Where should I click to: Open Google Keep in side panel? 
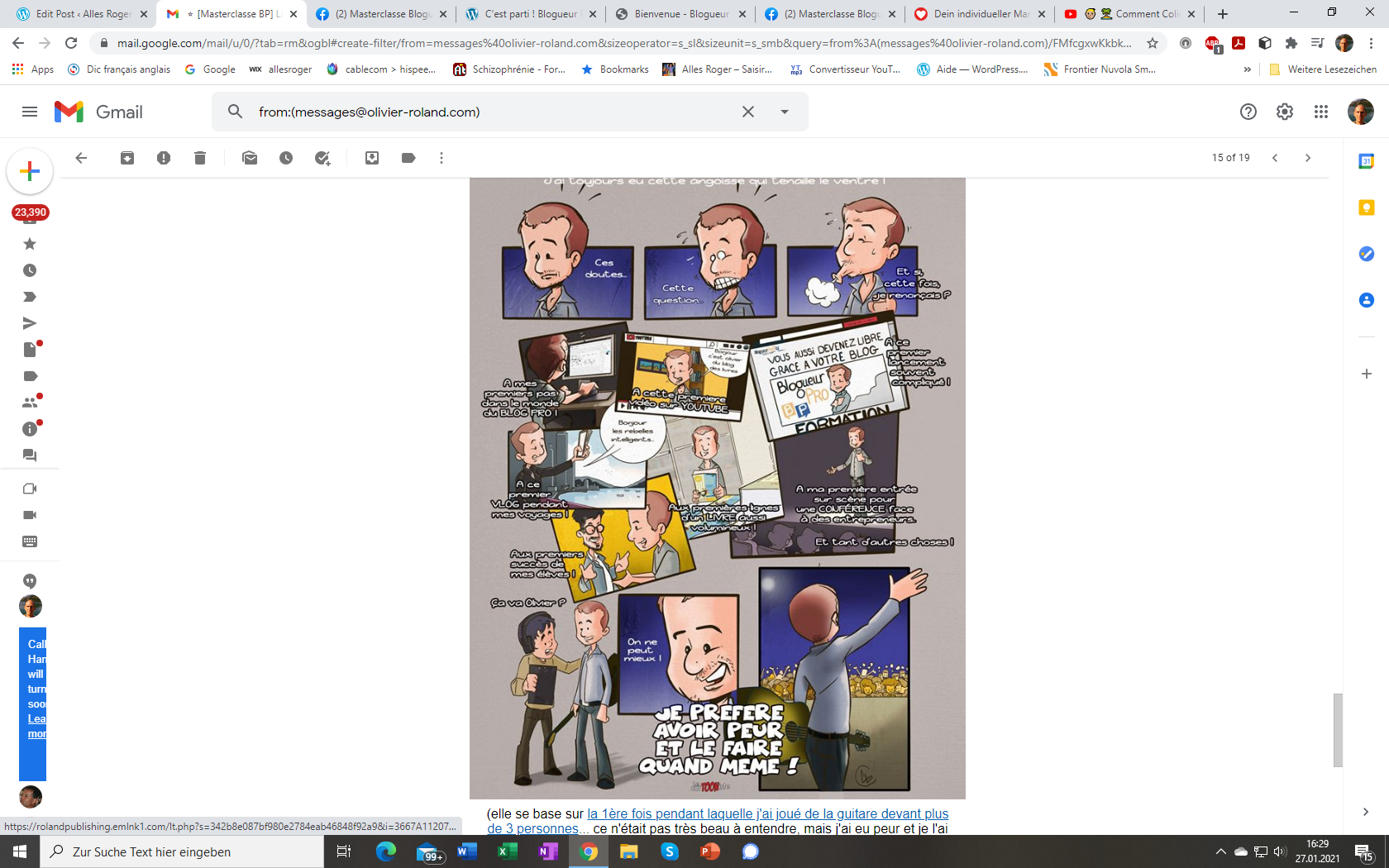pos(1367,207)
